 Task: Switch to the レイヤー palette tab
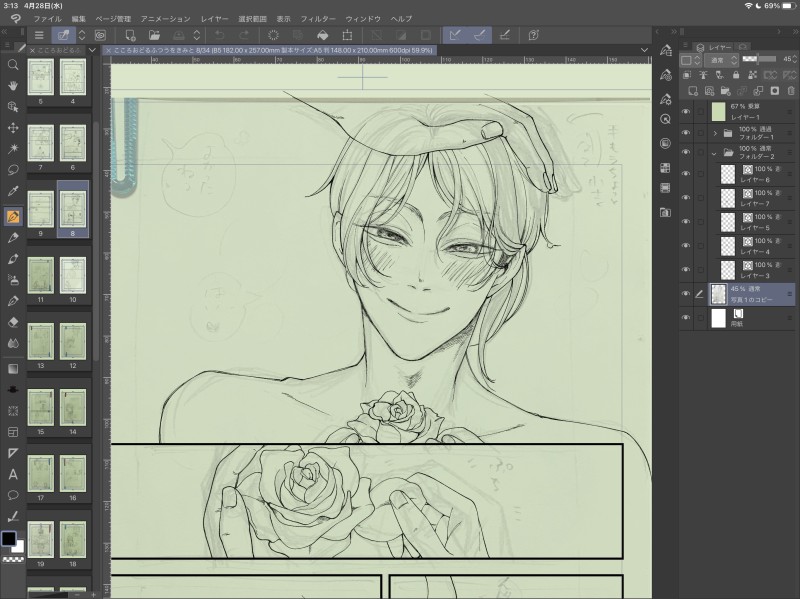click(714, 47)
